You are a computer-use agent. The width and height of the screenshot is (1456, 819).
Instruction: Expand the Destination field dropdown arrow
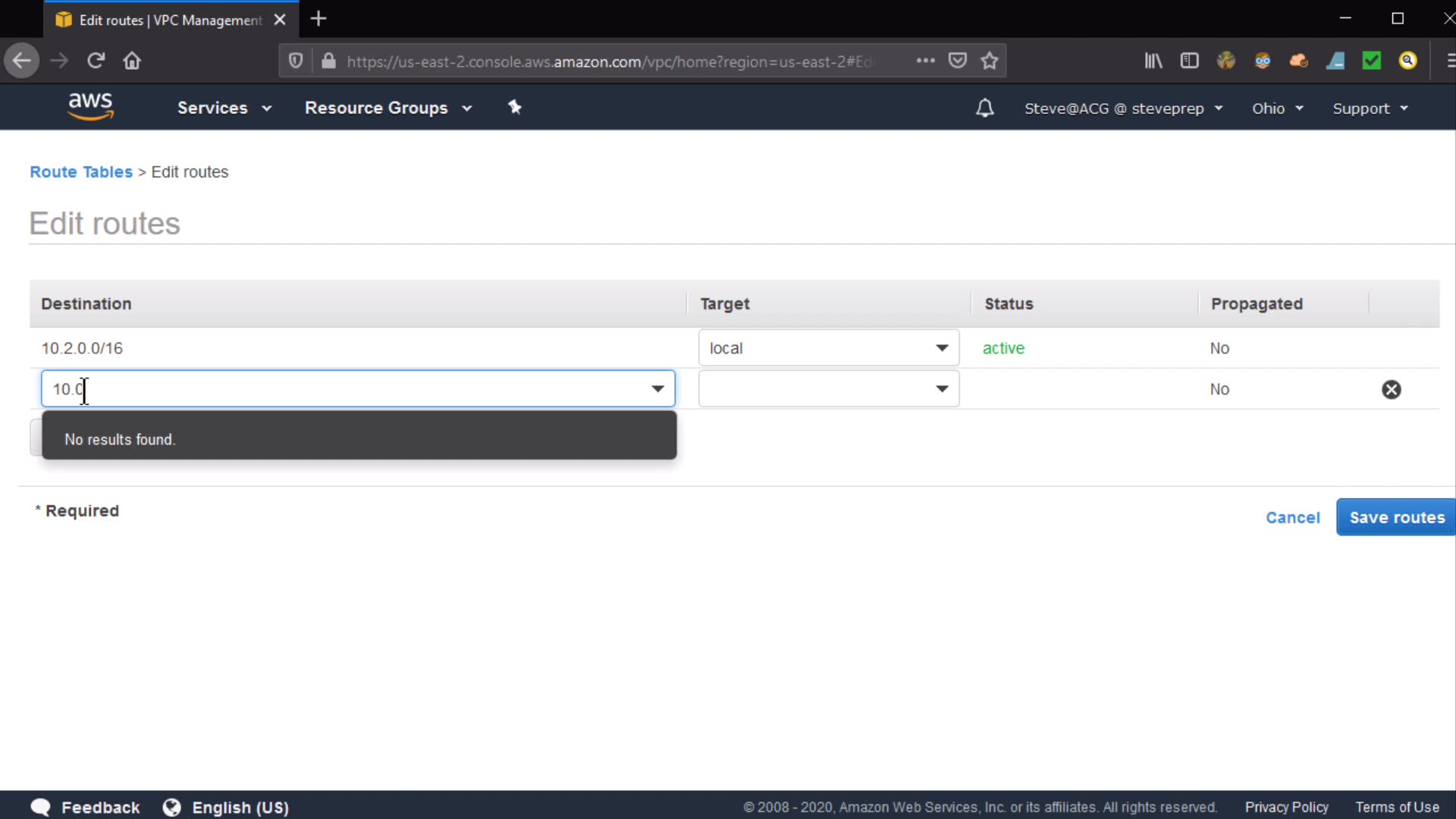pyautogui.click(x=657, y=389)
